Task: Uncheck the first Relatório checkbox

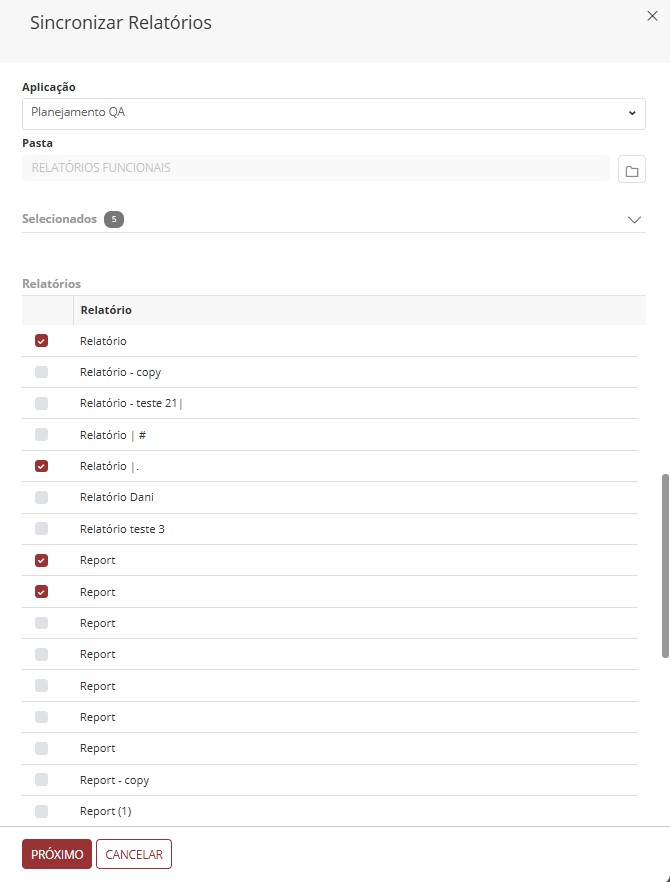Action: [41, 341]
